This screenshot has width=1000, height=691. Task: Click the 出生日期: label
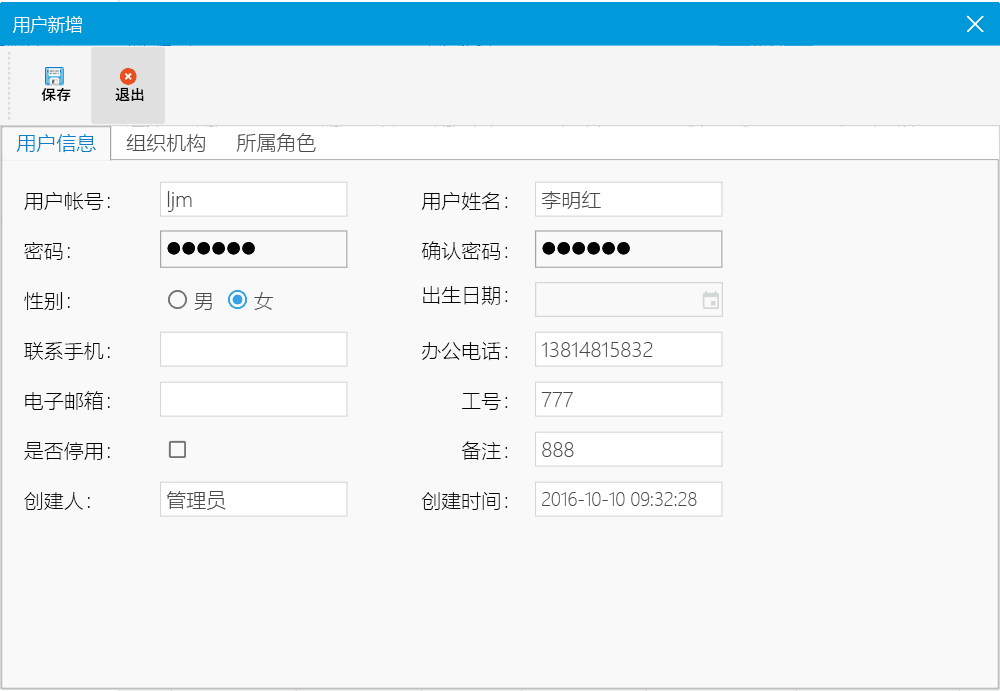pyautogui.click(x=466, y=295)
